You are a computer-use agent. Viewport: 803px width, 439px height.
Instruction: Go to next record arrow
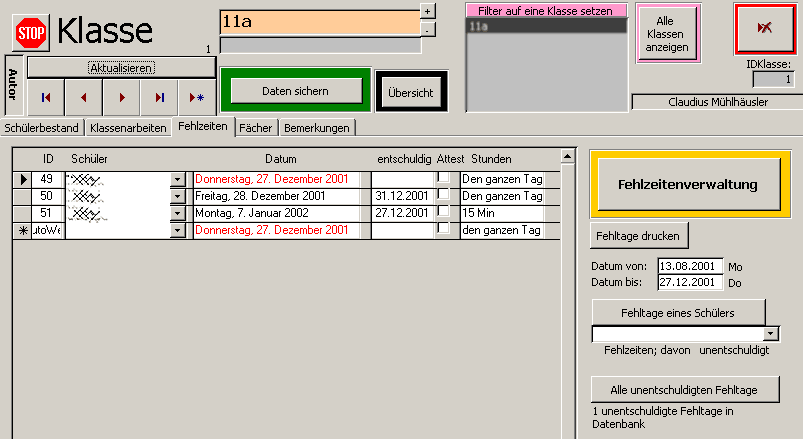[x=121, y=98]
